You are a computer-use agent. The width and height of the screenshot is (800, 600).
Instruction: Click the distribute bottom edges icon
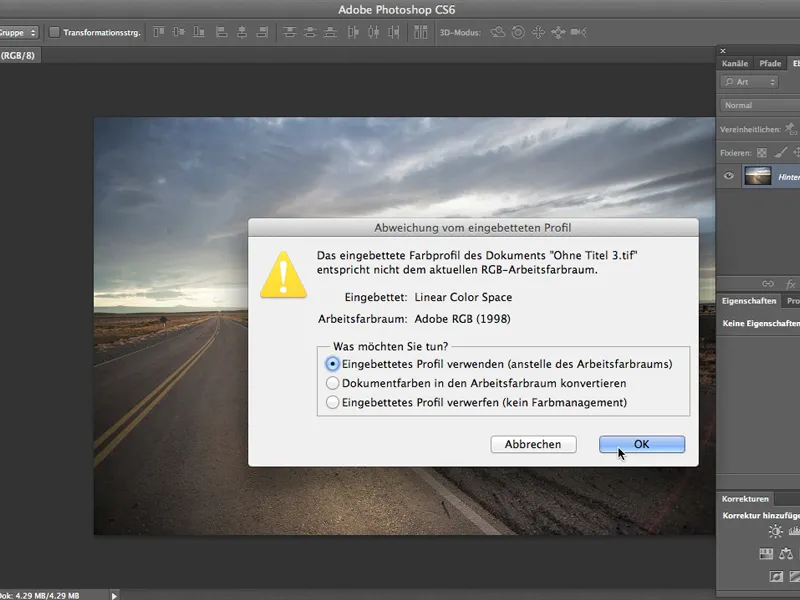(331, 32)
